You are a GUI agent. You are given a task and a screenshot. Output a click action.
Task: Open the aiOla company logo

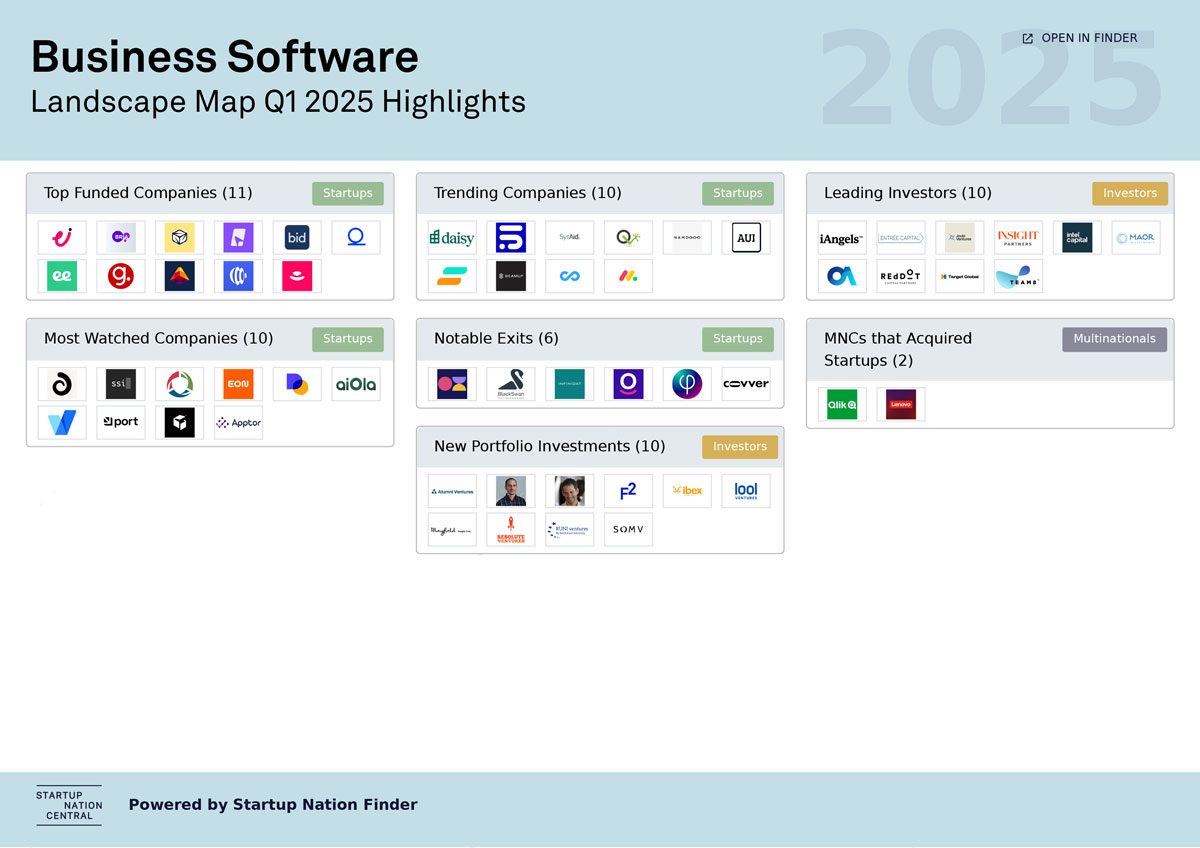coord(356,383)
